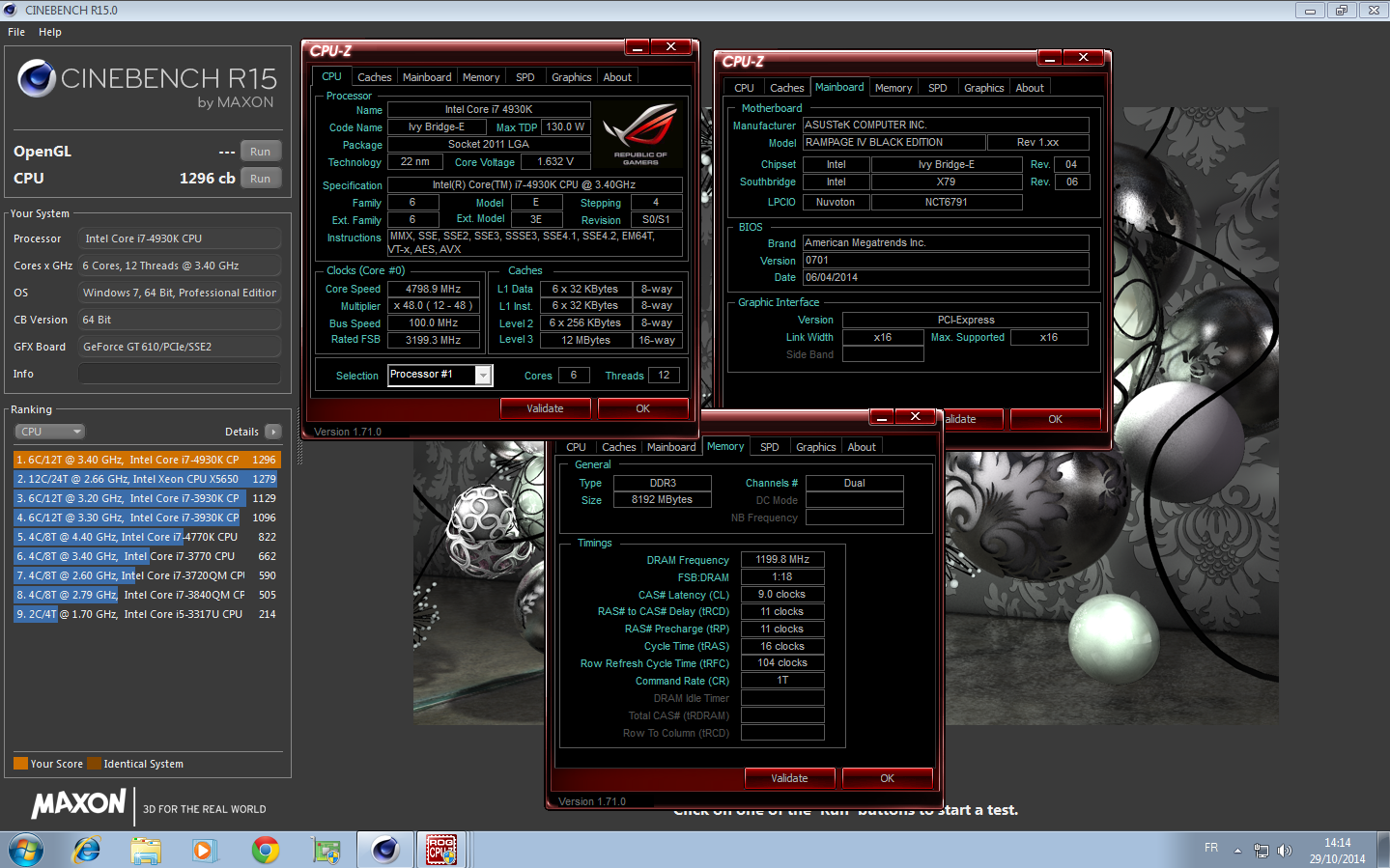This screenshot has height=868, width=1390.
Task: Click OK in the Memory CPU-Z window
Action: point(887,778)
